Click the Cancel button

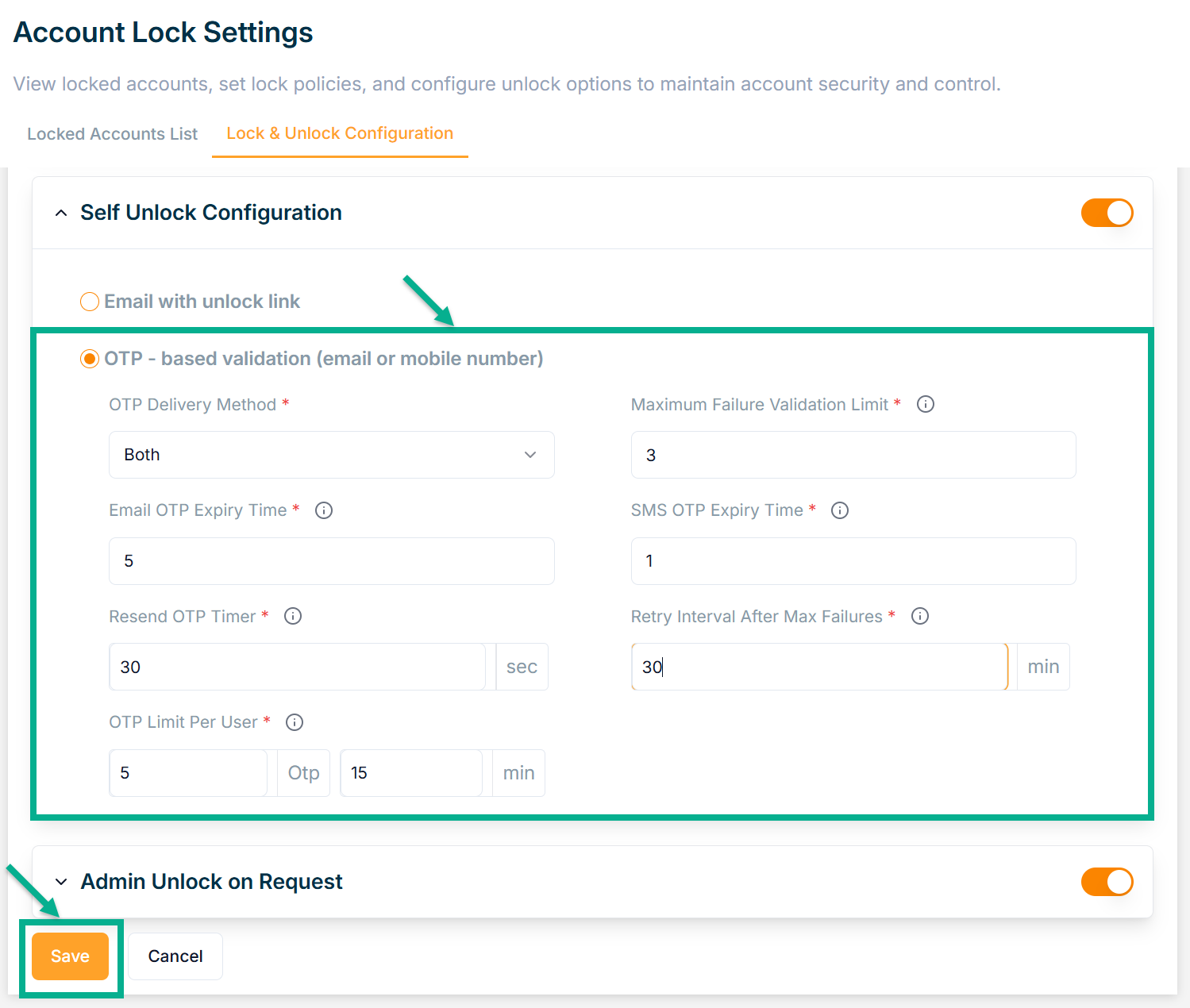coord(175,956)
